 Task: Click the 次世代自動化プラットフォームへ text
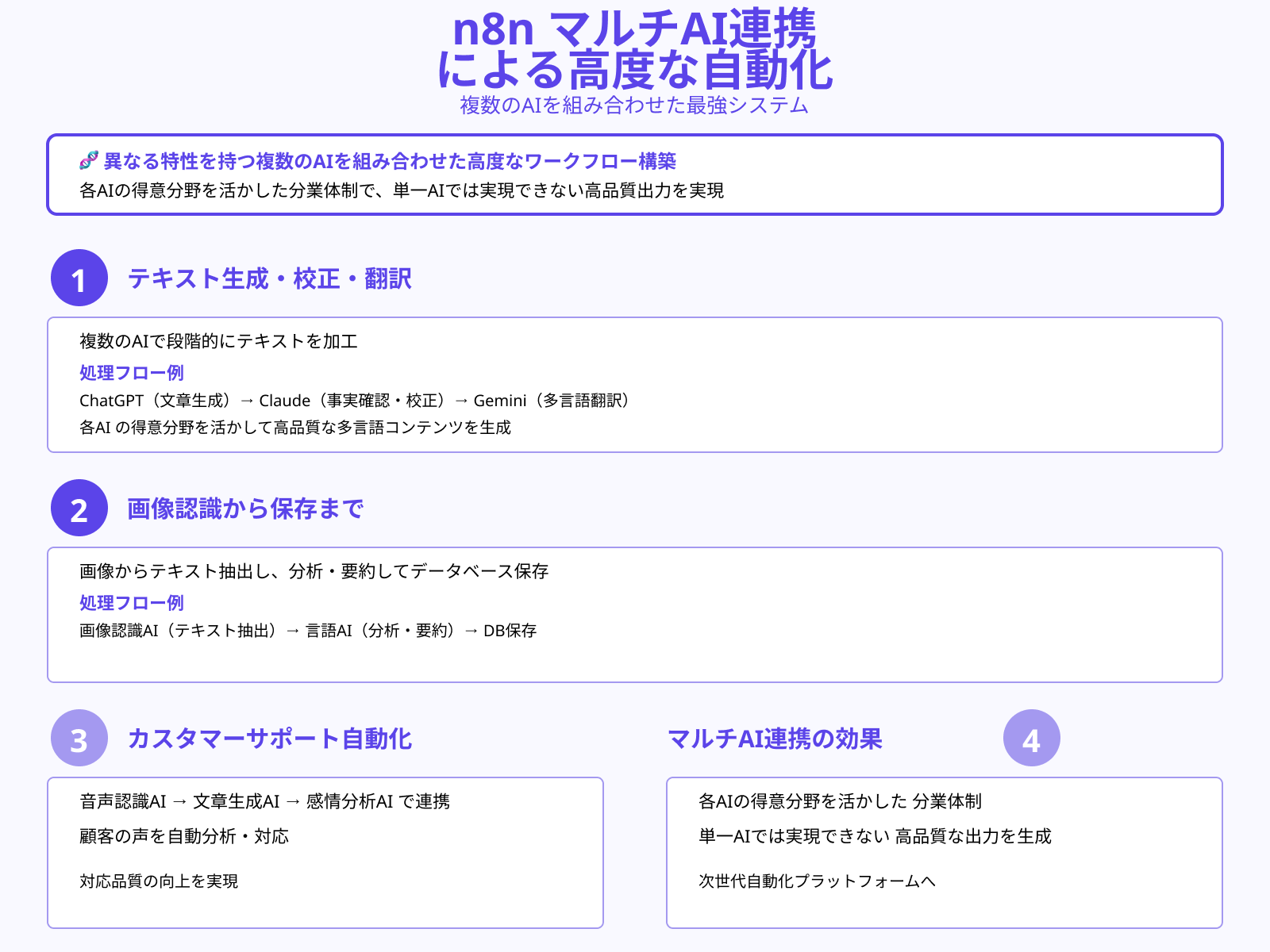[818, 881]
